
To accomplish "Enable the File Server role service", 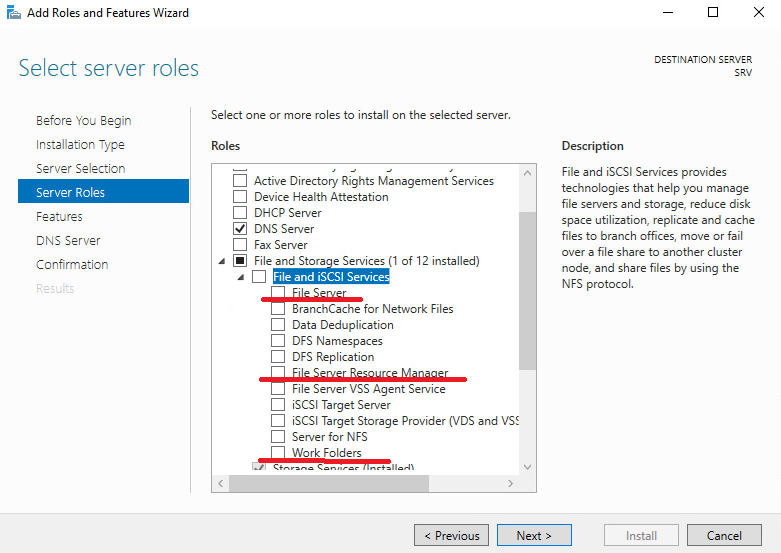I will (x=278, y=292).
